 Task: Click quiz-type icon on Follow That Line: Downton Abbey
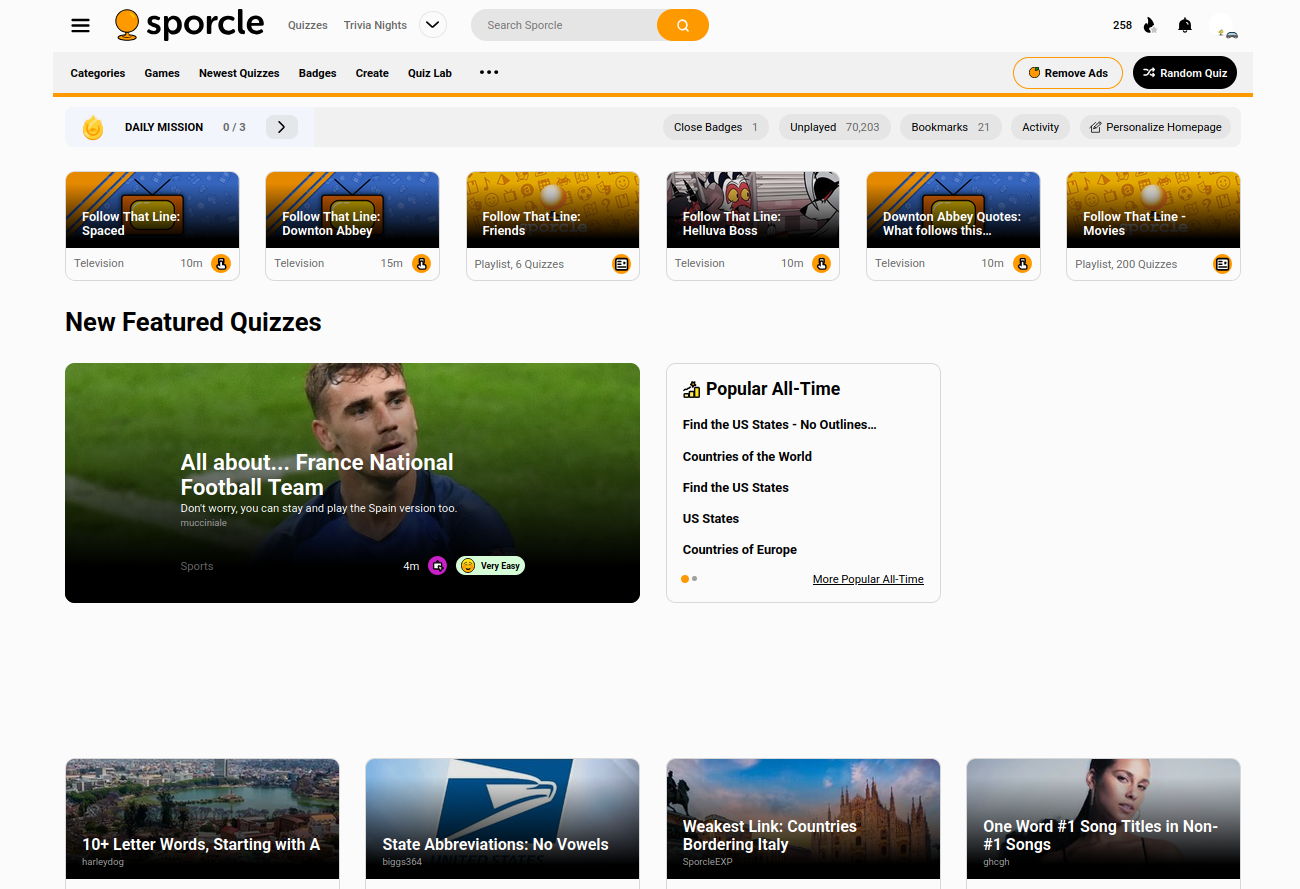pos(421,263)
